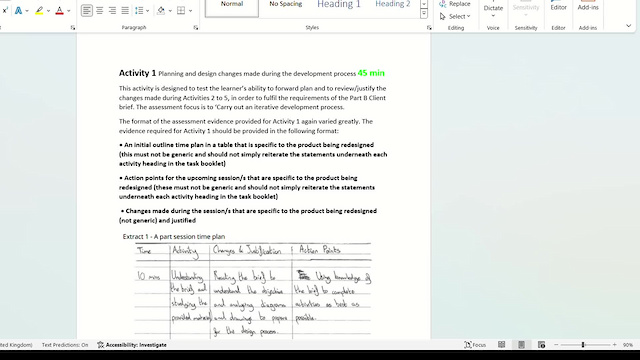Switch to Web Layout view
Viewport: 640px width, 360px height.
point(542,345)
